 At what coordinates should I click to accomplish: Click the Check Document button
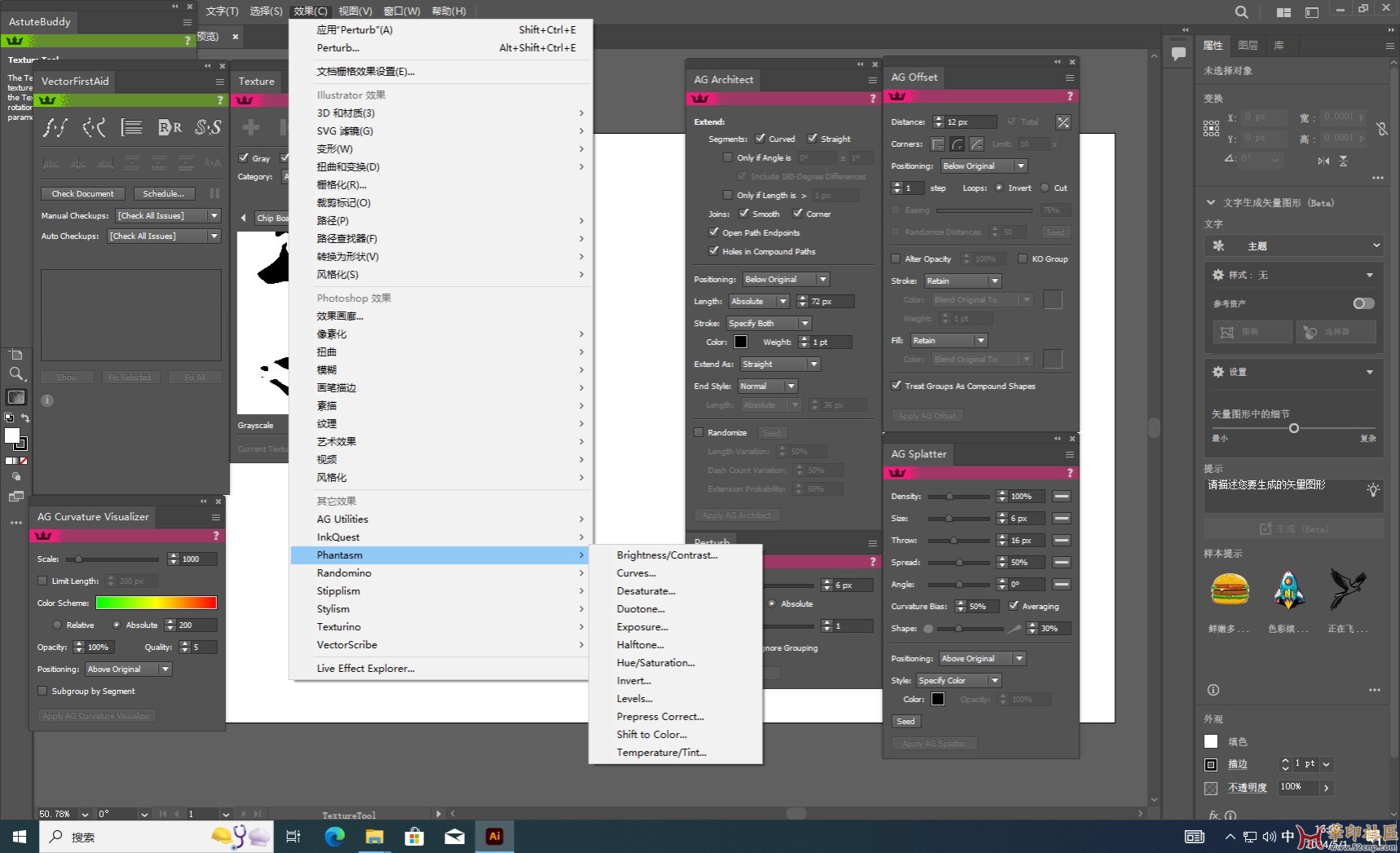click(x=83, y=194)
